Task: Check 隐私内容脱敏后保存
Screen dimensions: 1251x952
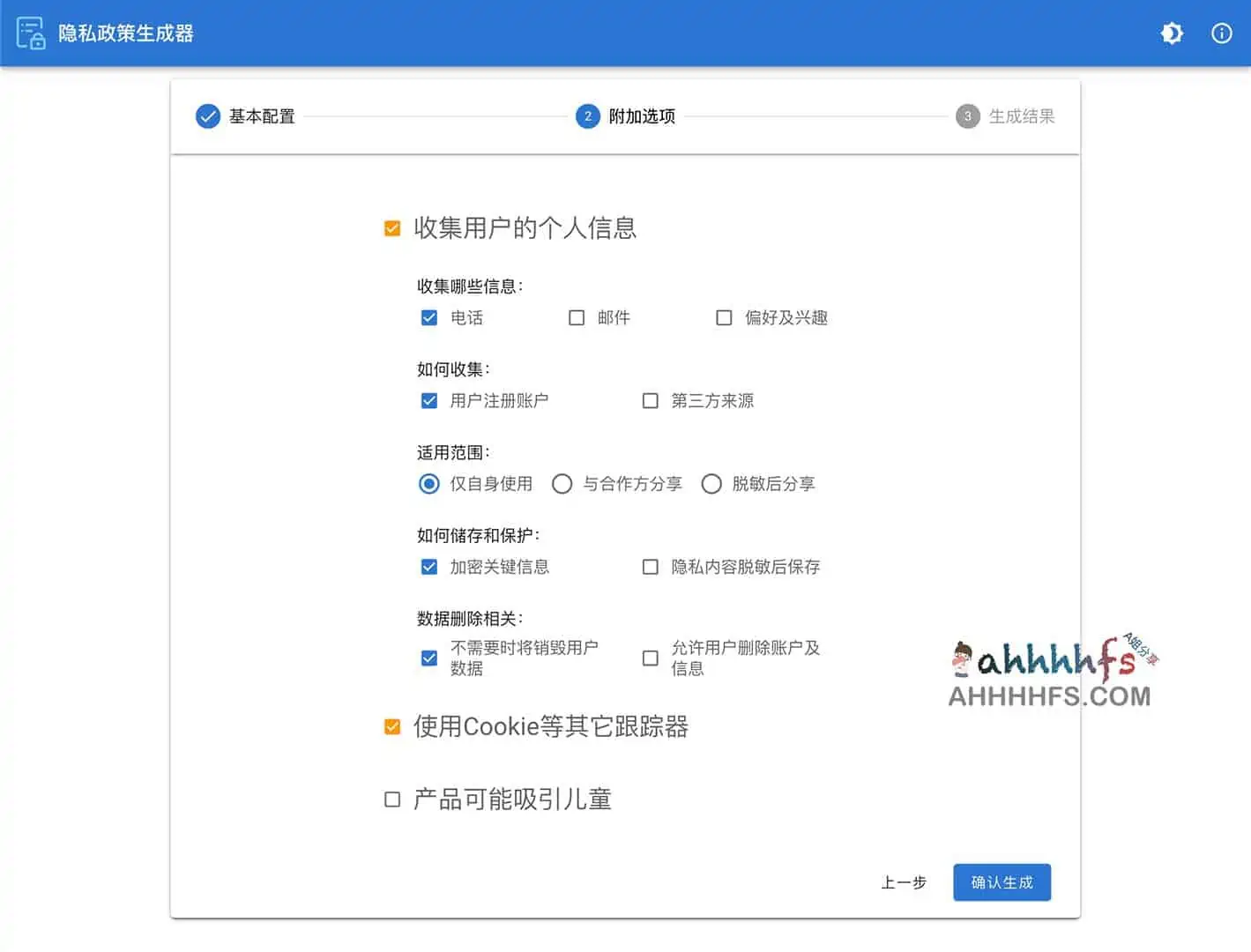Action: (650, 567)
